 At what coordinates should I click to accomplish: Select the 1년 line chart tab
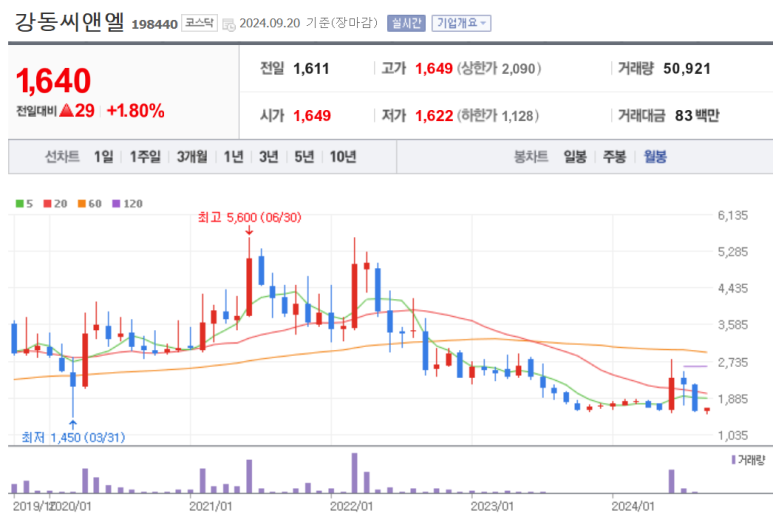(x=234, y=157)
